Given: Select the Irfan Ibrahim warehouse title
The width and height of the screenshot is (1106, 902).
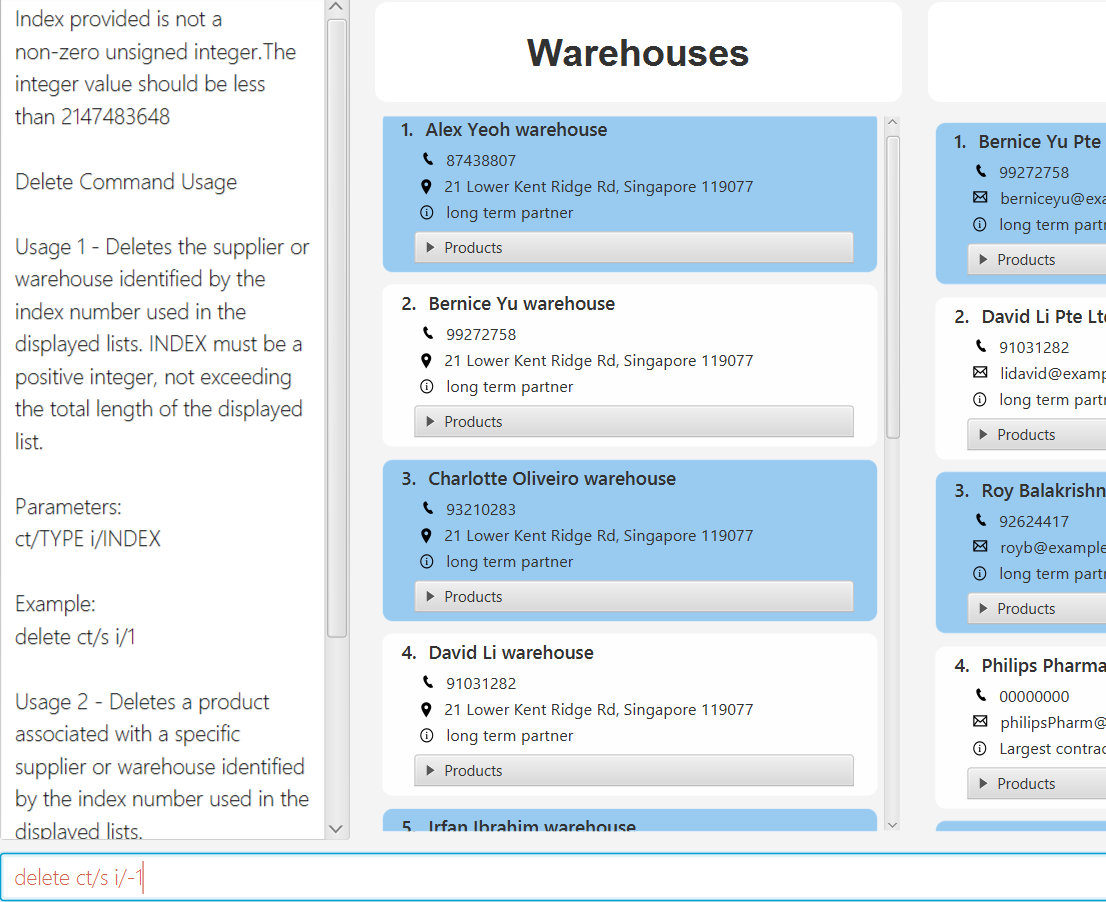Looking at the screenshot, I should [532, 825].
